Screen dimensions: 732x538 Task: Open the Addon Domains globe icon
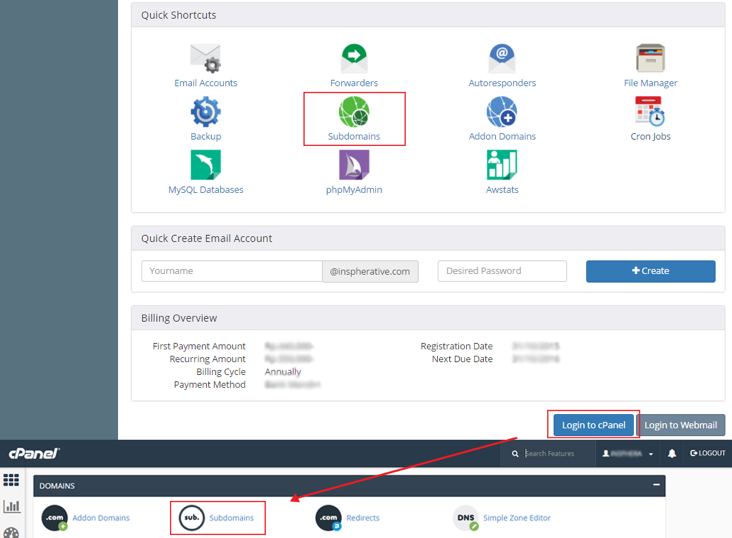point(502,112)
